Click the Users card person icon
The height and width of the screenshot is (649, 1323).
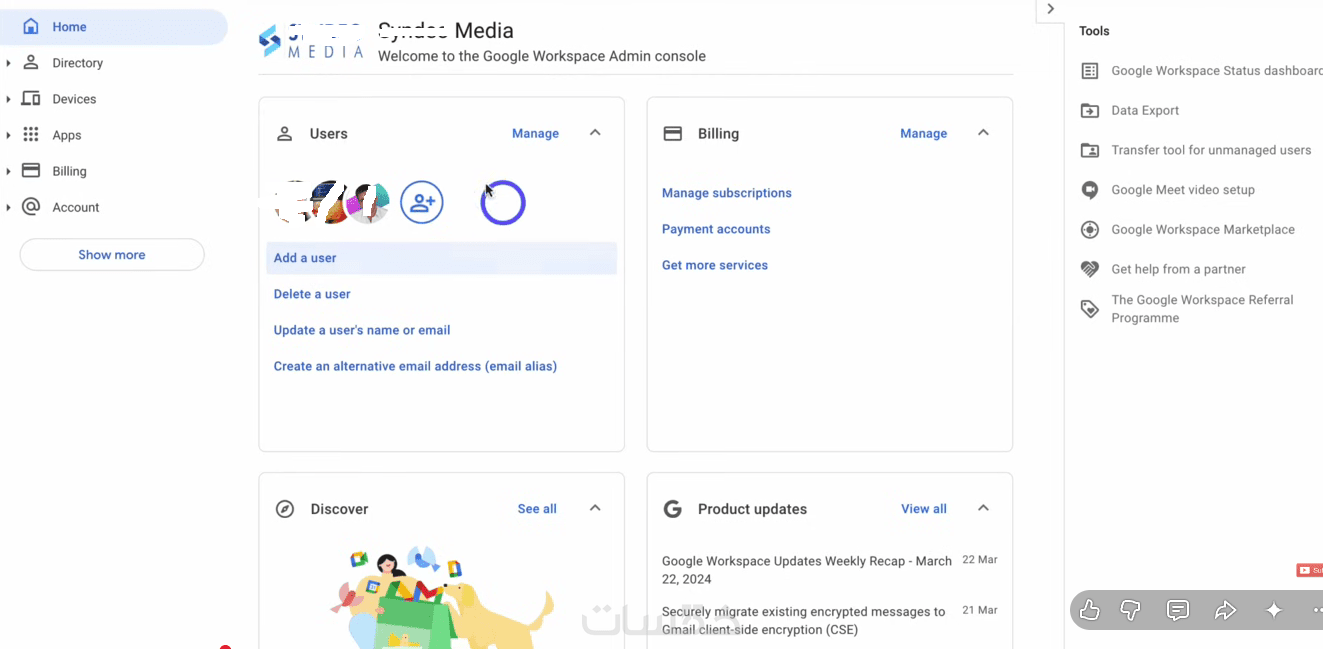[x=285, y=133]
